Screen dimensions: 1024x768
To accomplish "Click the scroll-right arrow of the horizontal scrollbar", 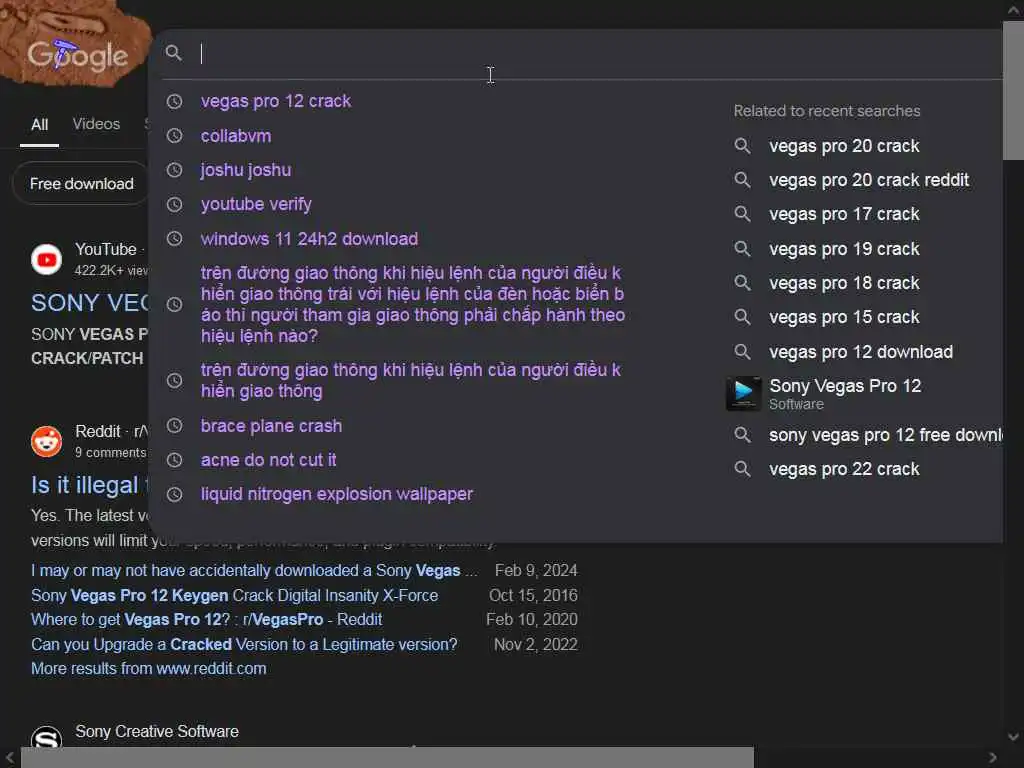I will tap(993, 758).
